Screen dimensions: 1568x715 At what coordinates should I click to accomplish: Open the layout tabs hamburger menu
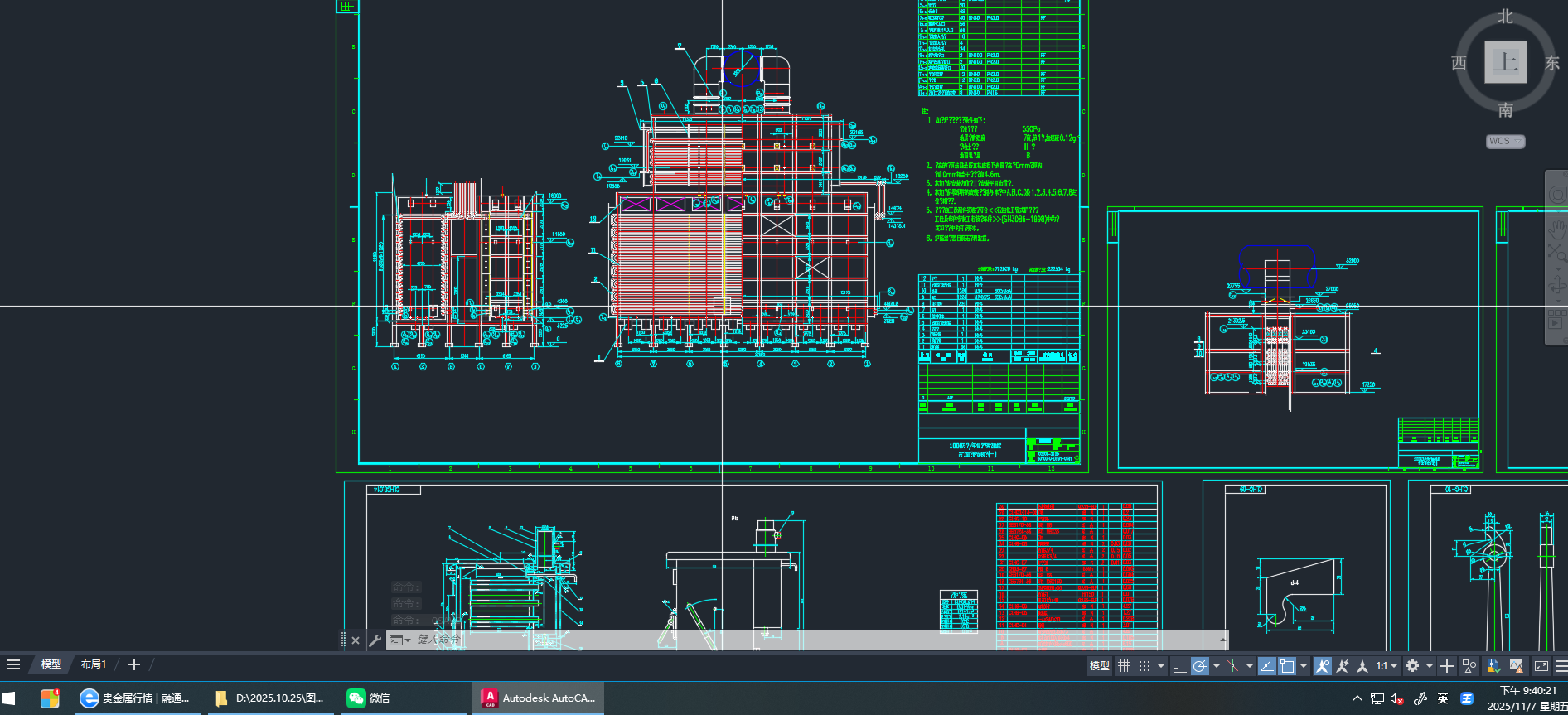tap(13, 664)
